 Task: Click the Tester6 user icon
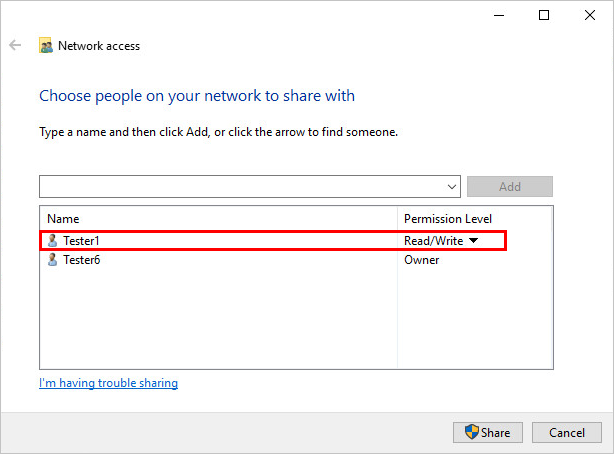pyautogui.click(x=53, y=260)
